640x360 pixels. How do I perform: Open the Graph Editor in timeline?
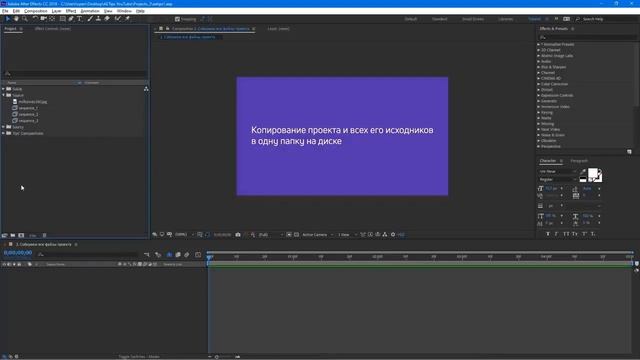tap(198, 255)
